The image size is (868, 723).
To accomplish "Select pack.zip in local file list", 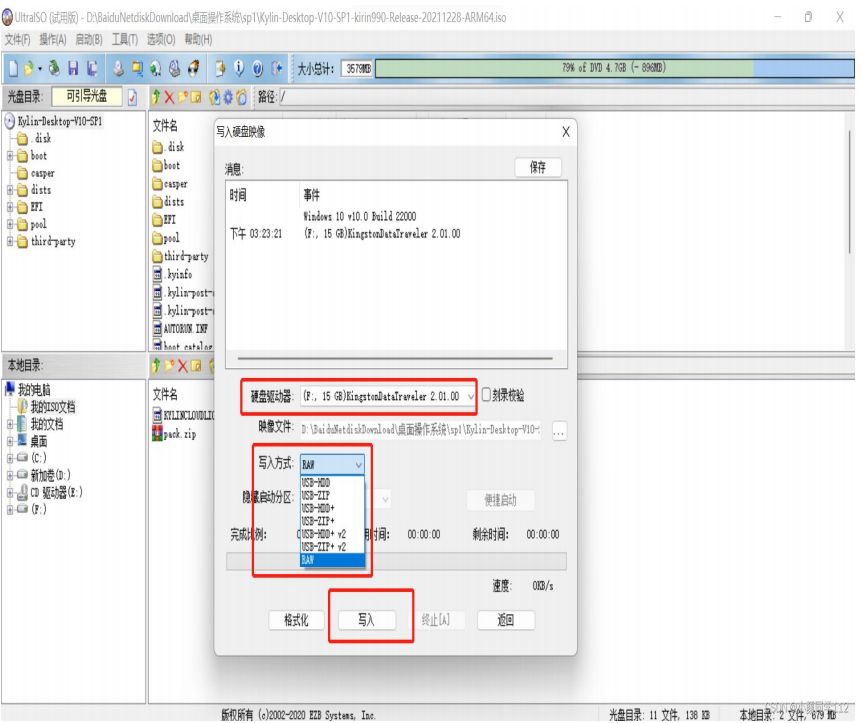I will coord(180,434).
